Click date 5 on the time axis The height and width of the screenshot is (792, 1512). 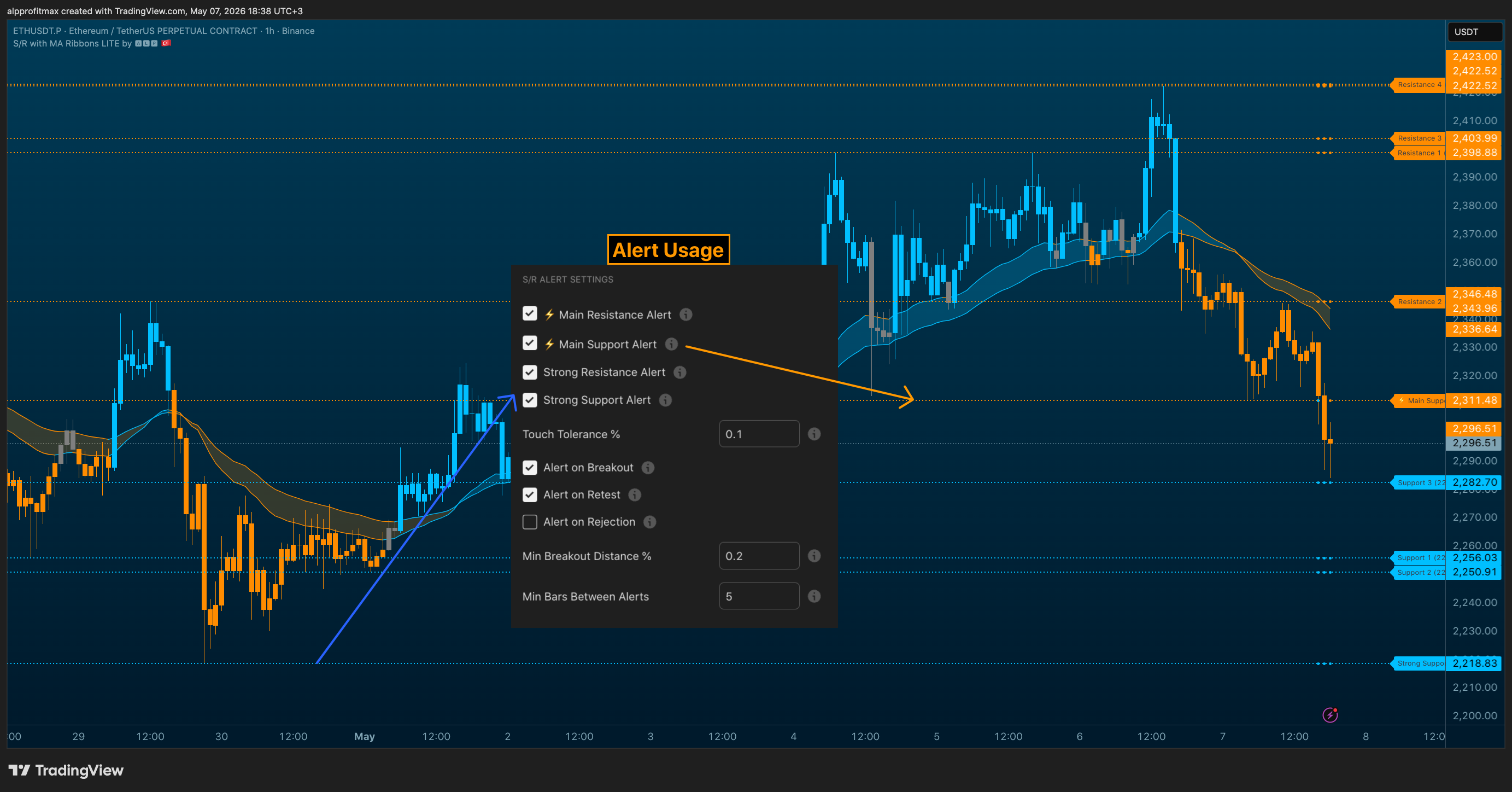click(937, 736)
